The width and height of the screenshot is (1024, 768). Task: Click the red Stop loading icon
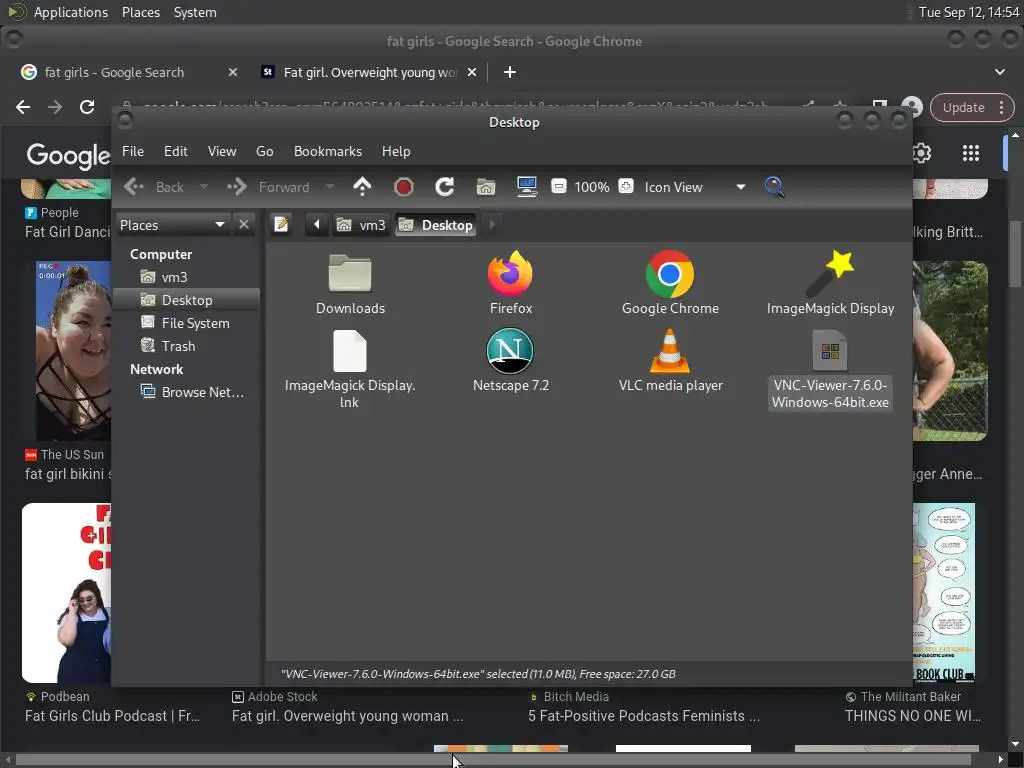(404, 187)
